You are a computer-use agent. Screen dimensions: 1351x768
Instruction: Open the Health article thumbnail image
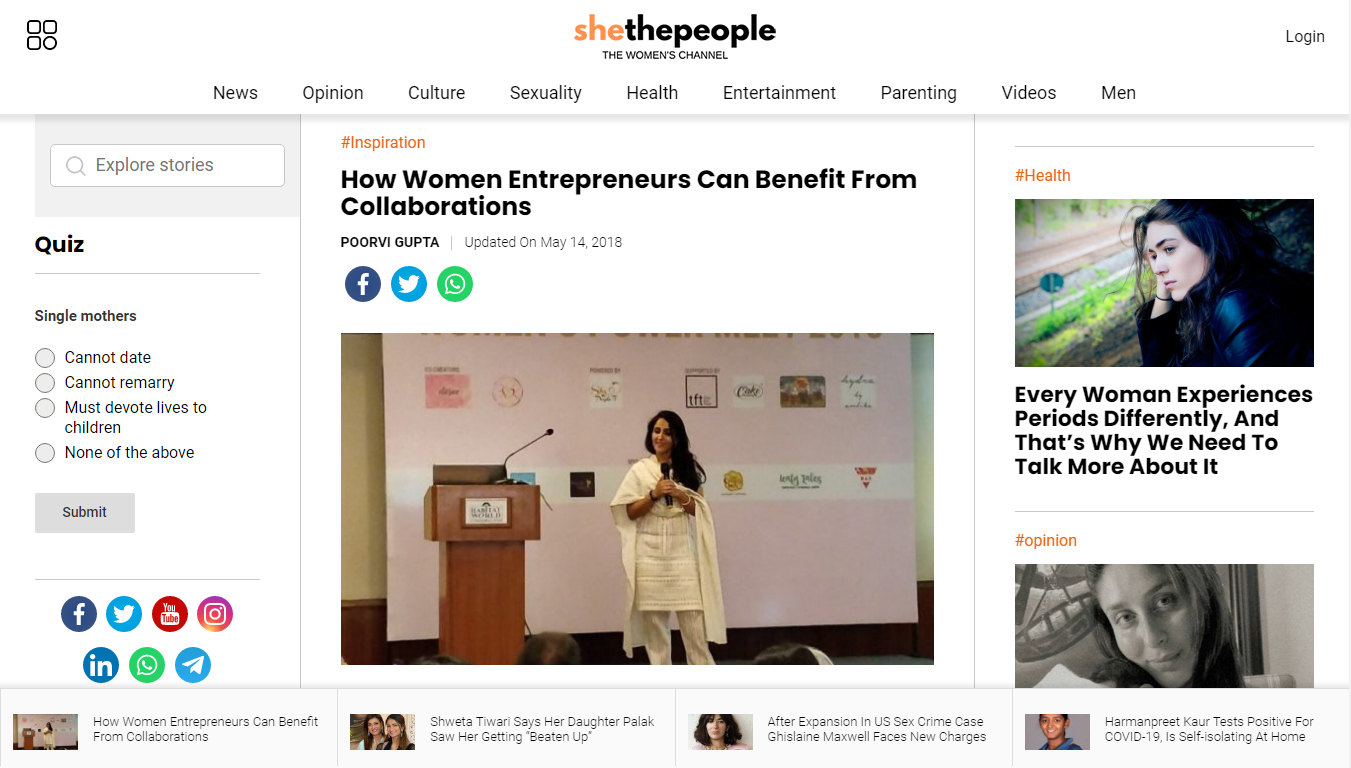(x=1164, y=283)
